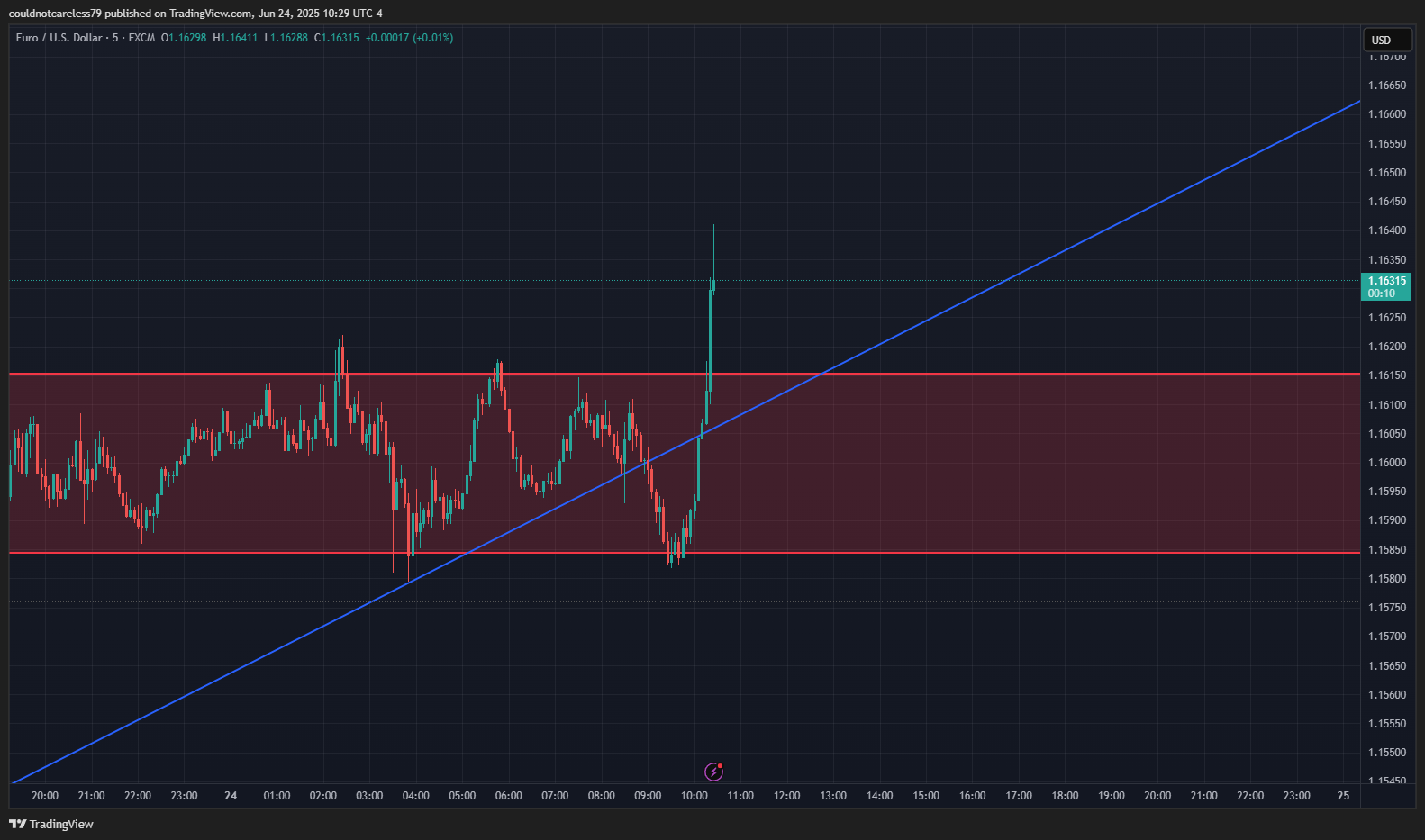1425x840 pixels.
Task: Click the date label 24 on time axis
Action: click(231, 796)
